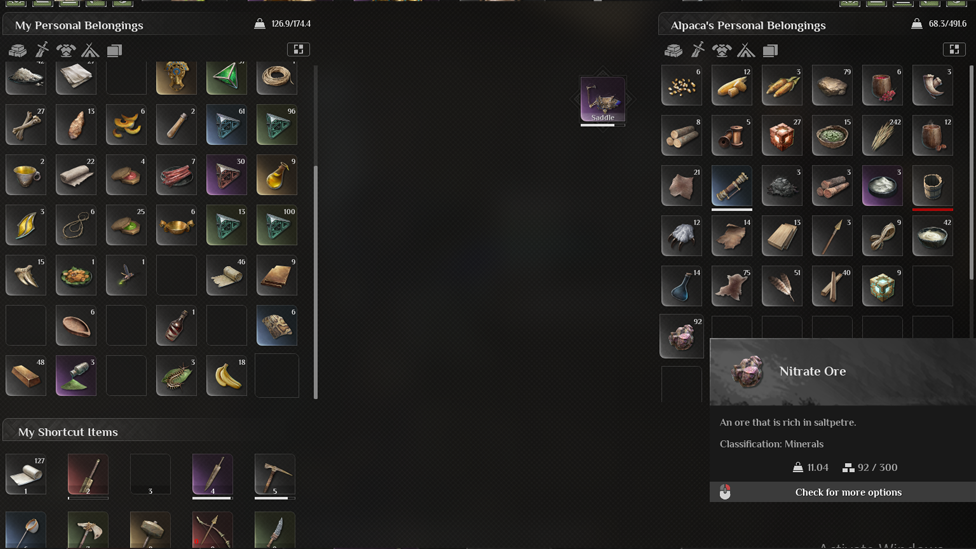The image size is (976, 549).
Task: Select the Nitrate Ore stack of 92
Action: (x=681, y=336)
